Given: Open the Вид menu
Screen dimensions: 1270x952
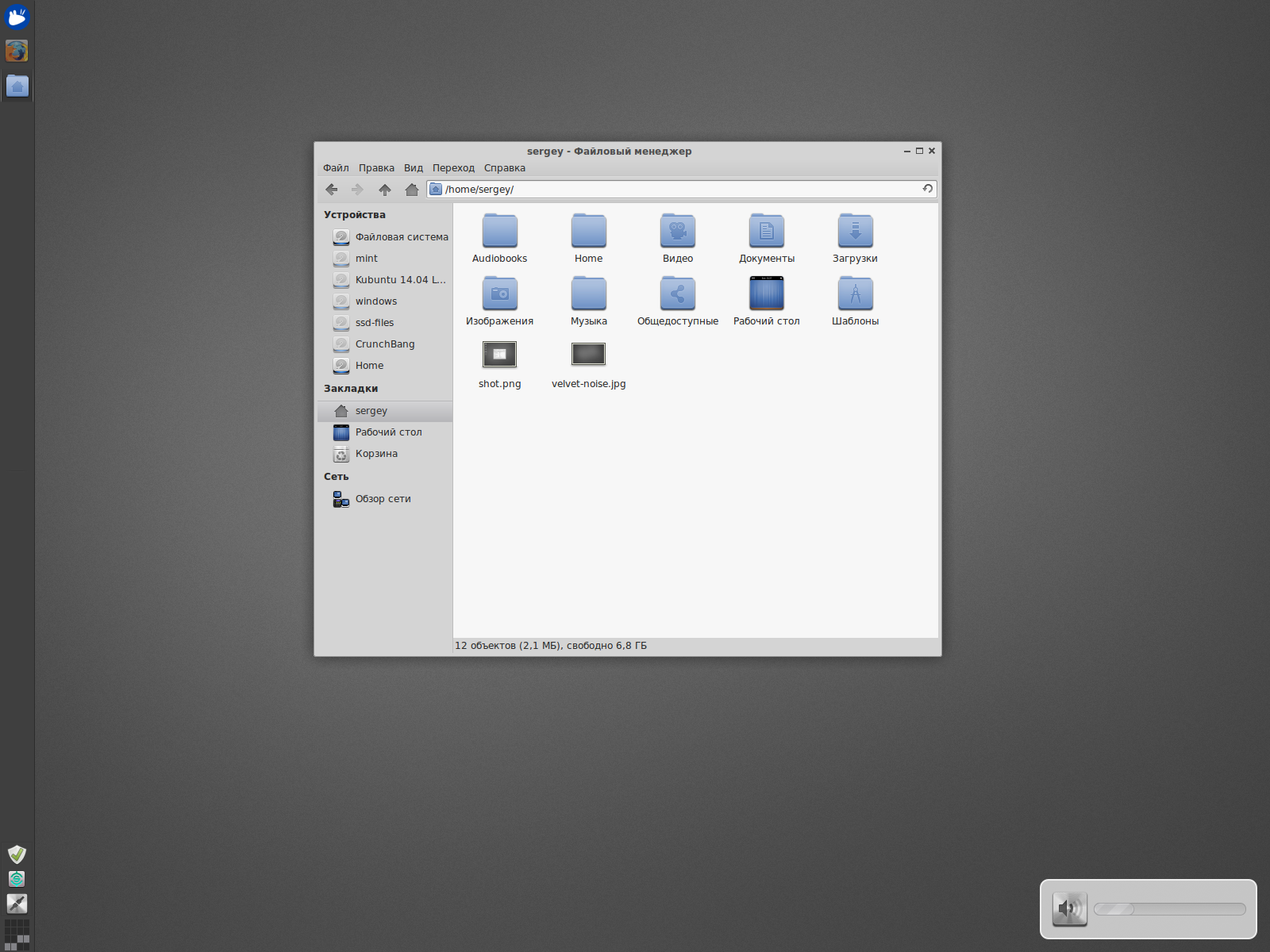Looking at the screenshot, I should click(414, 168).
